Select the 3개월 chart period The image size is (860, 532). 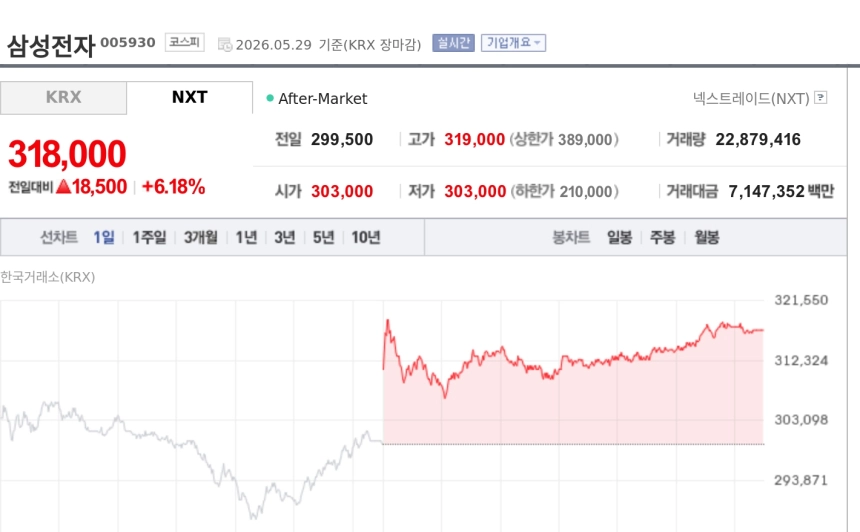click(x=200, y=237)
